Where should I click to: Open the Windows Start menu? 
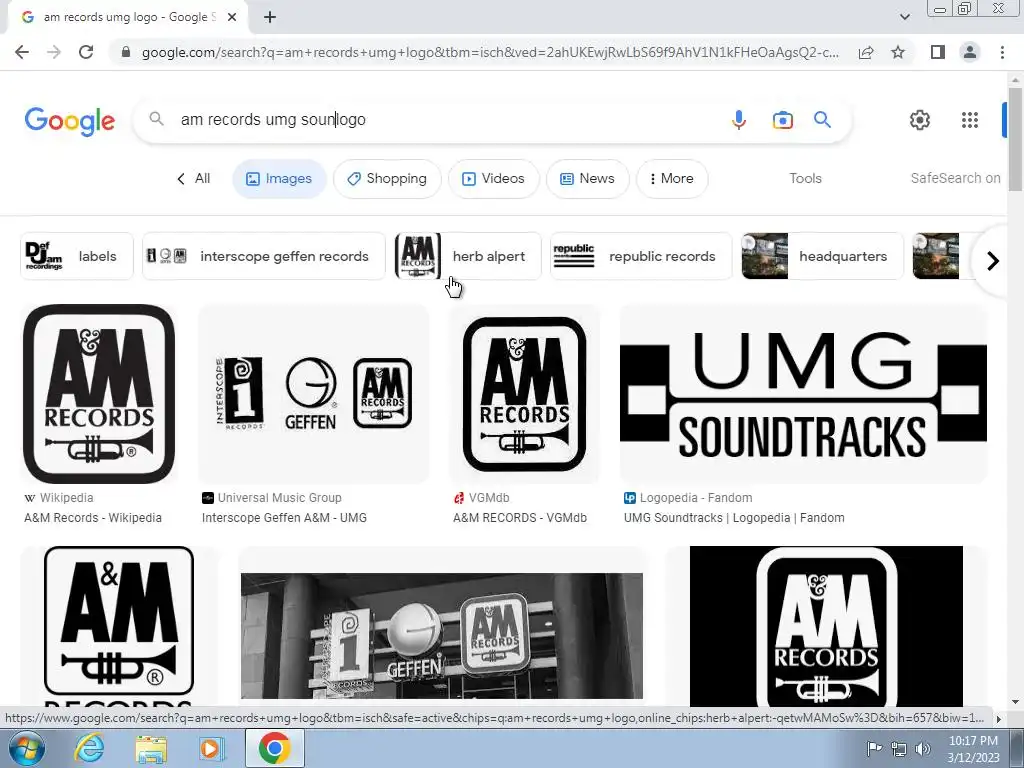coord(26,748)
